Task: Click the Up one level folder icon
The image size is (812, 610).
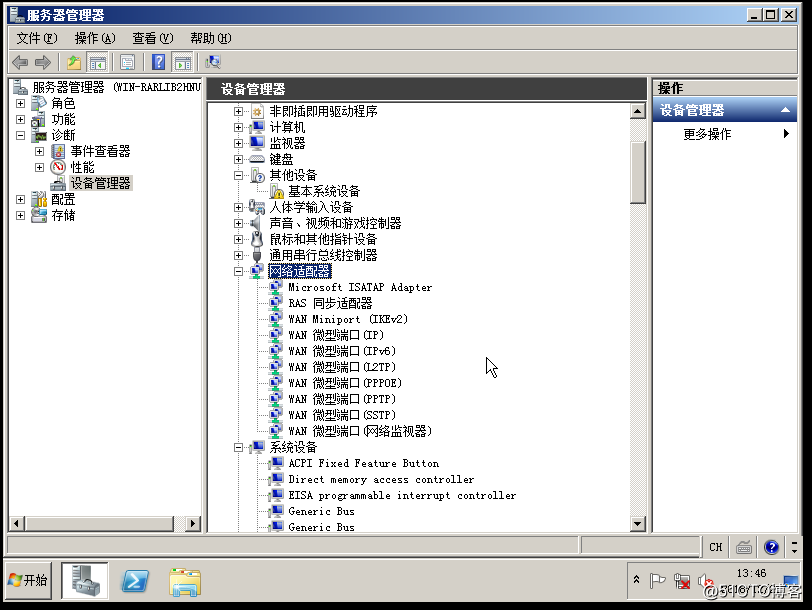Action: (74, 63)
